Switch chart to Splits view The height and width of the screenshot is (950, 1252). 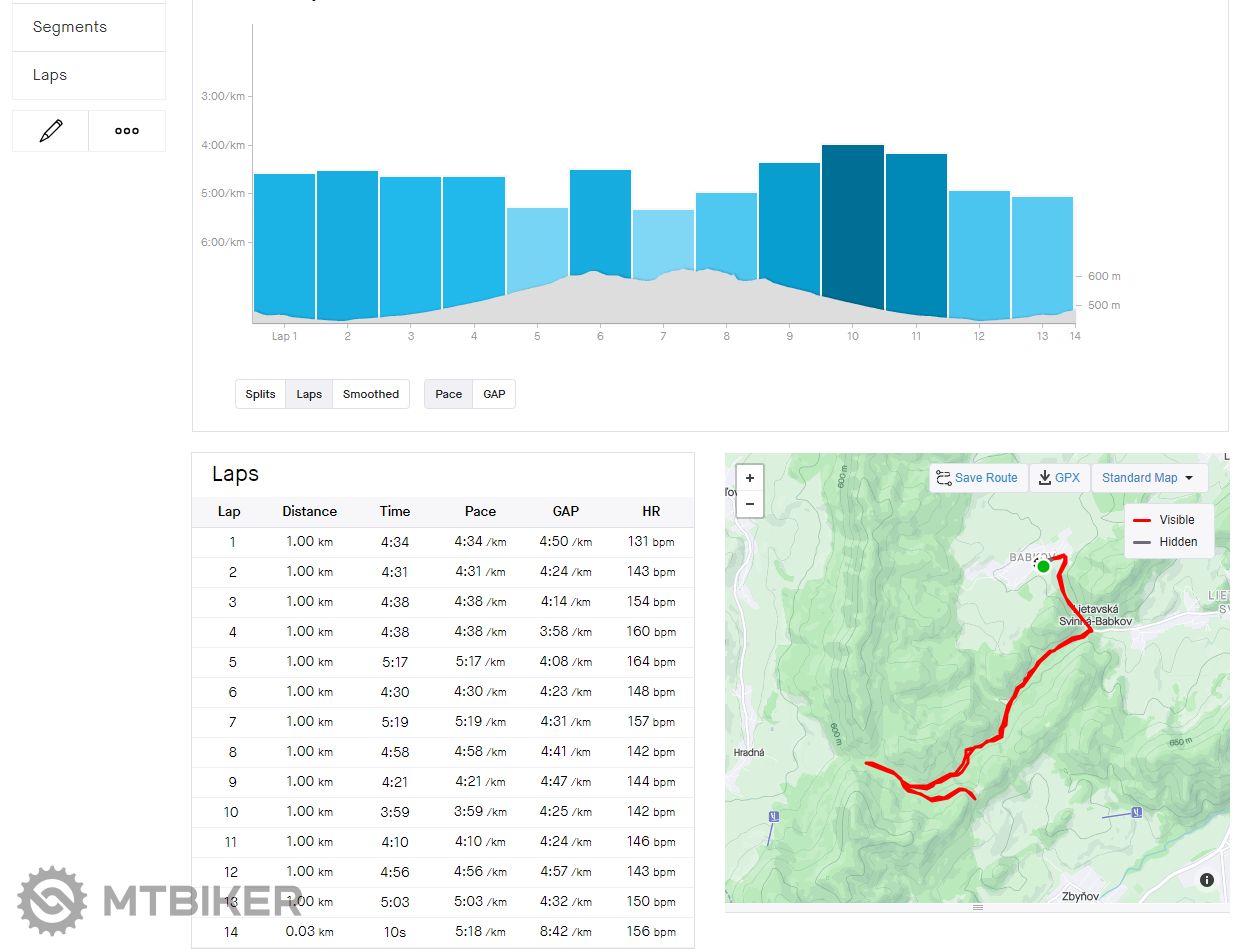260,394
